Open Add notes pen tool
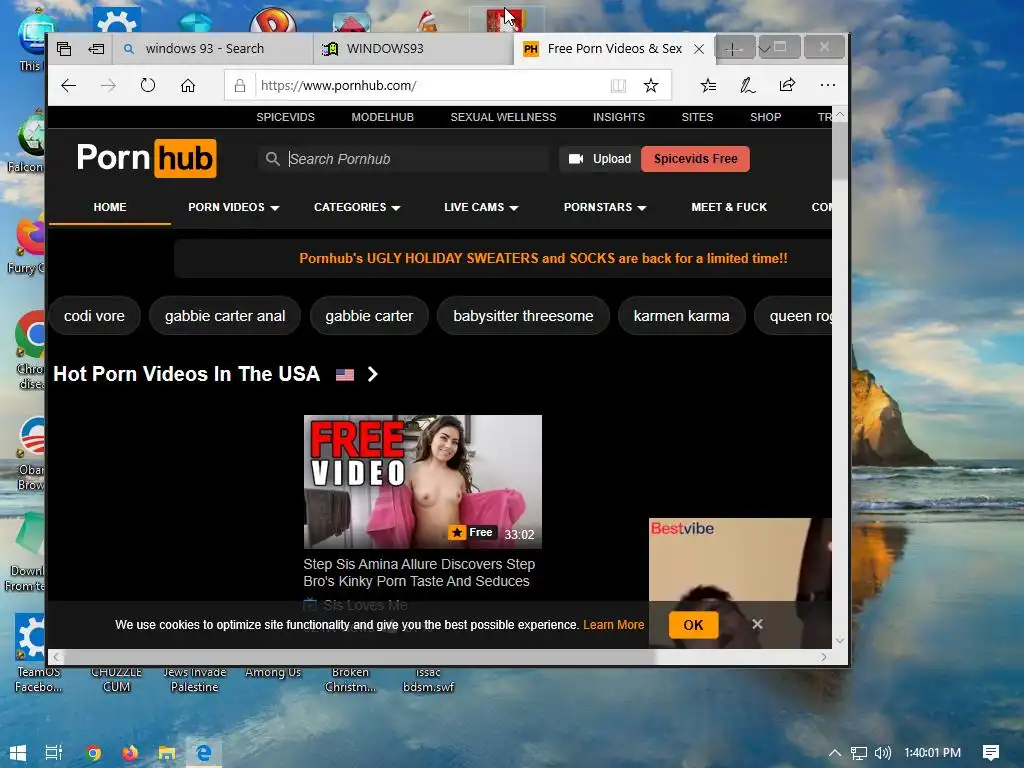1024x768 pixels. 748,86
